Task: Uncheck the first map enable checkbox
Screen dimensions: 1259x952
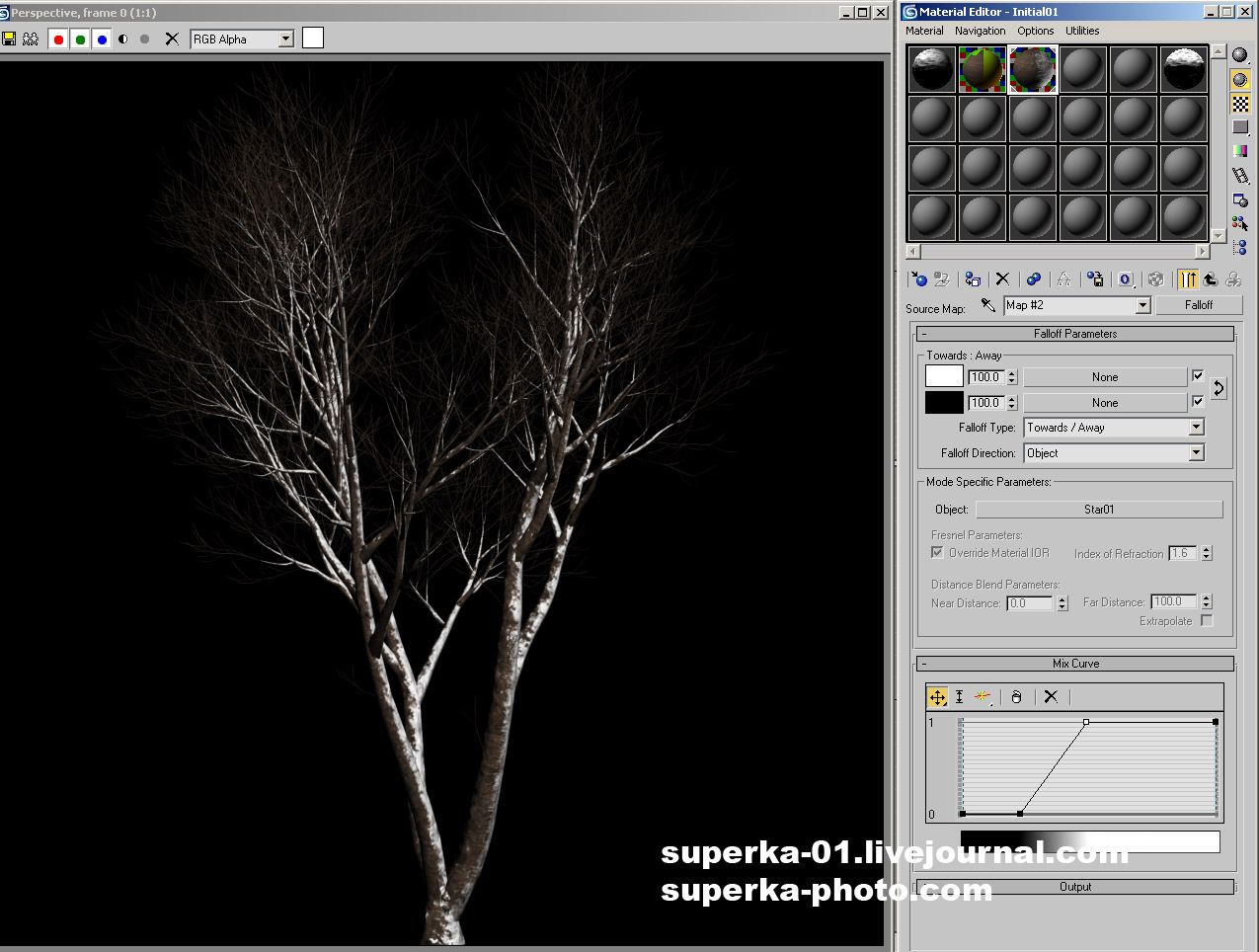Action: [x=1198, y=376]
